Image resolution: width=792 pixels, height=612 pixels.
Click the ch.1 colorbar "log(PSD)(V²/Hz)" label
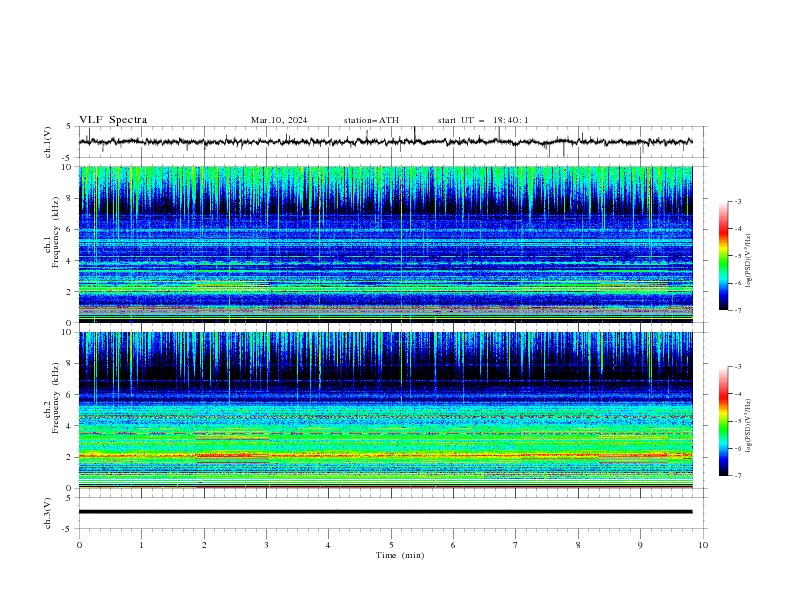point(749,261)
